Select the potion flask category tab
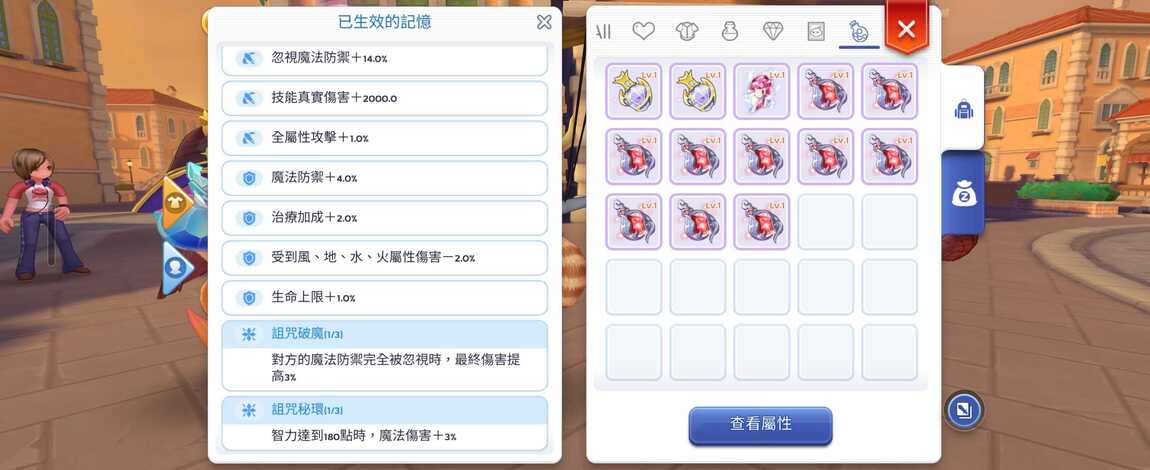Image resolution: width=1150 pixels, height=470 pixels. 858,31
